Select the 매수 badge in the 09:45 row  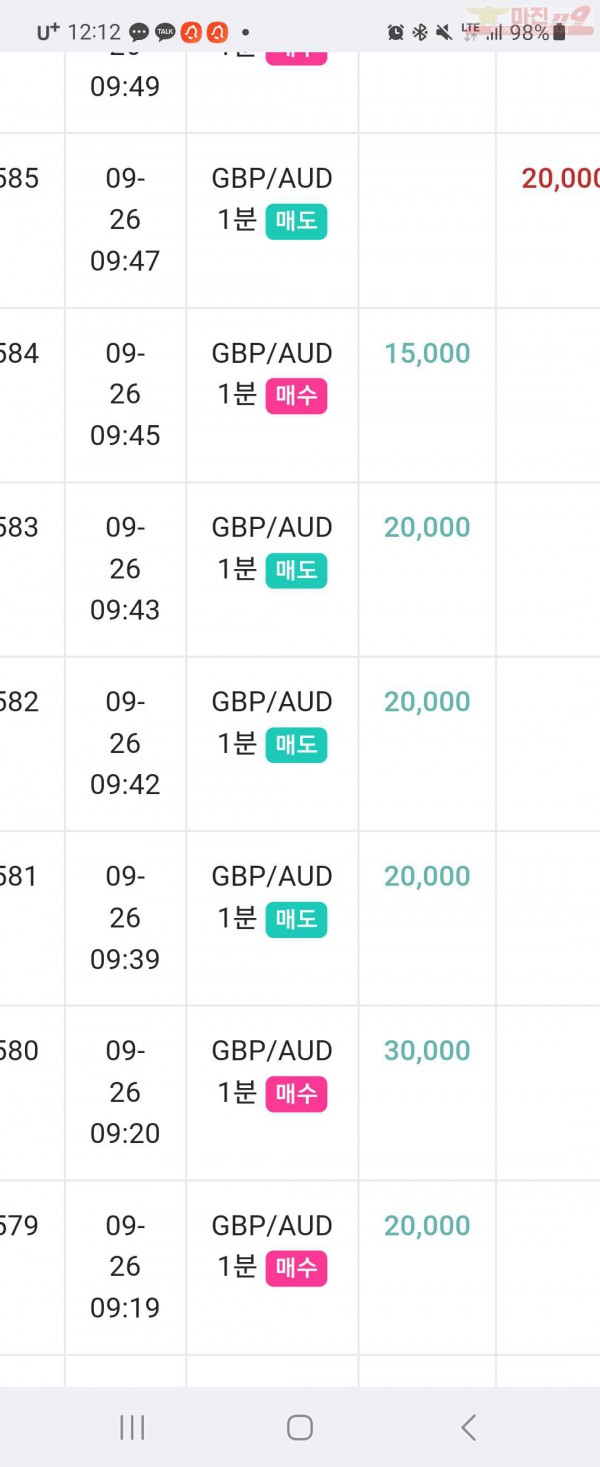click(296, 396)
